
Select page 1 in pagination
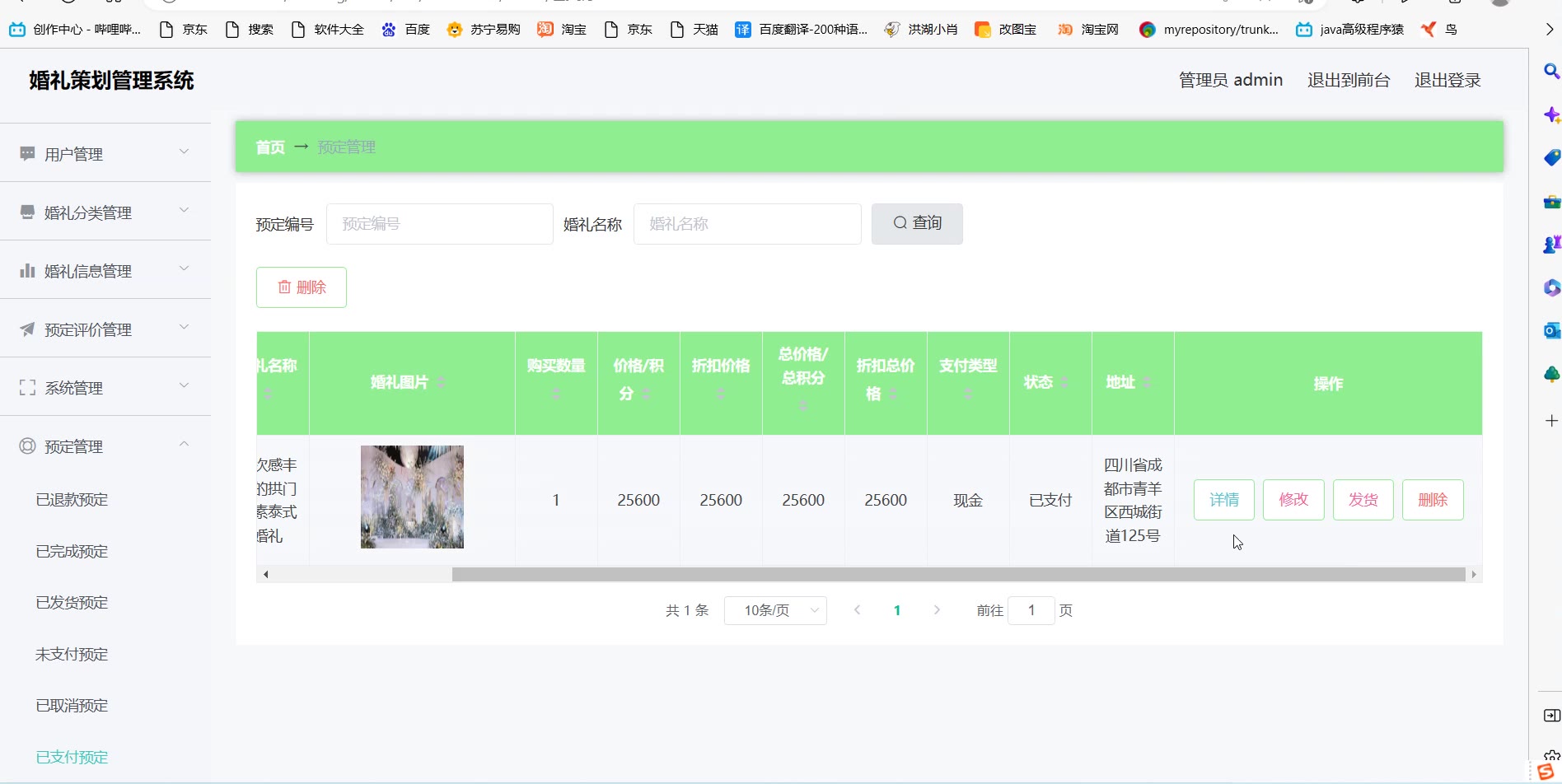[x=897, y=610]
